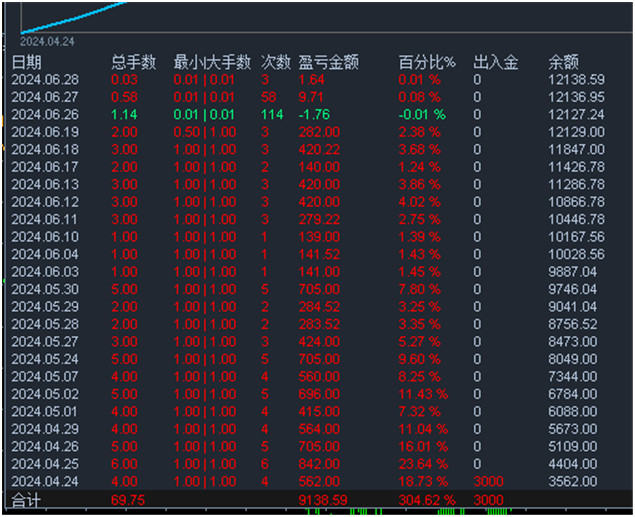Click the 次数 column header
635x517 pixels.
pos(276,62)
